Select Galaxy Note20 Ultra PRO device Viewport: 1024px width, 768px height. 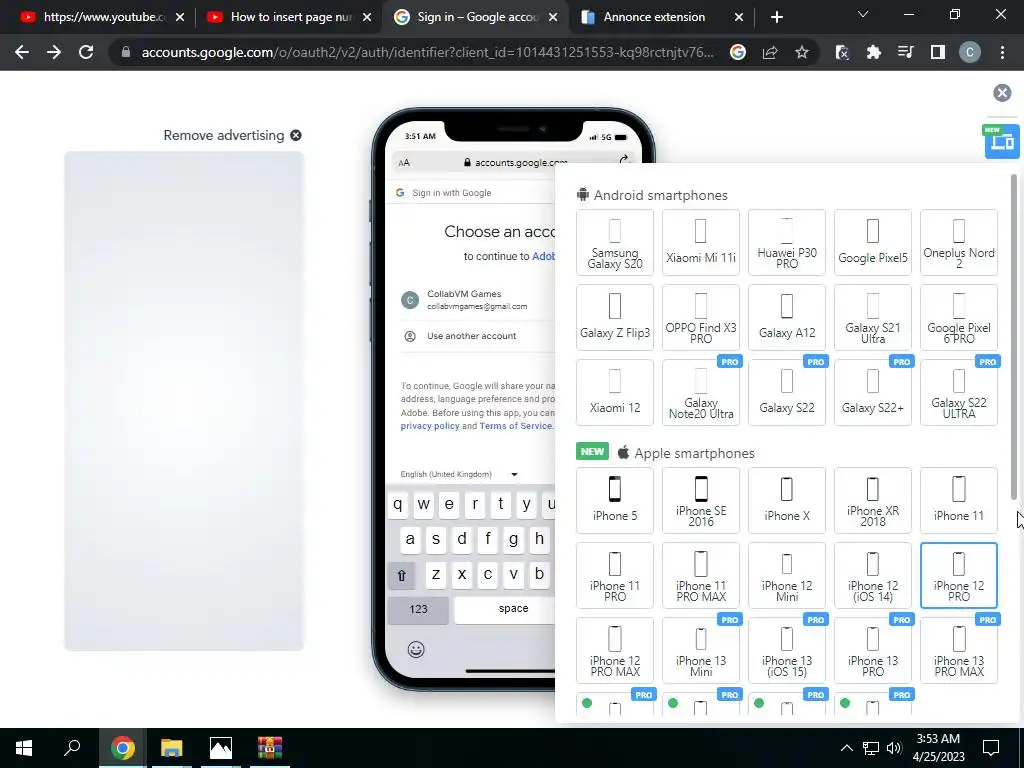click(x=701, y=392)
